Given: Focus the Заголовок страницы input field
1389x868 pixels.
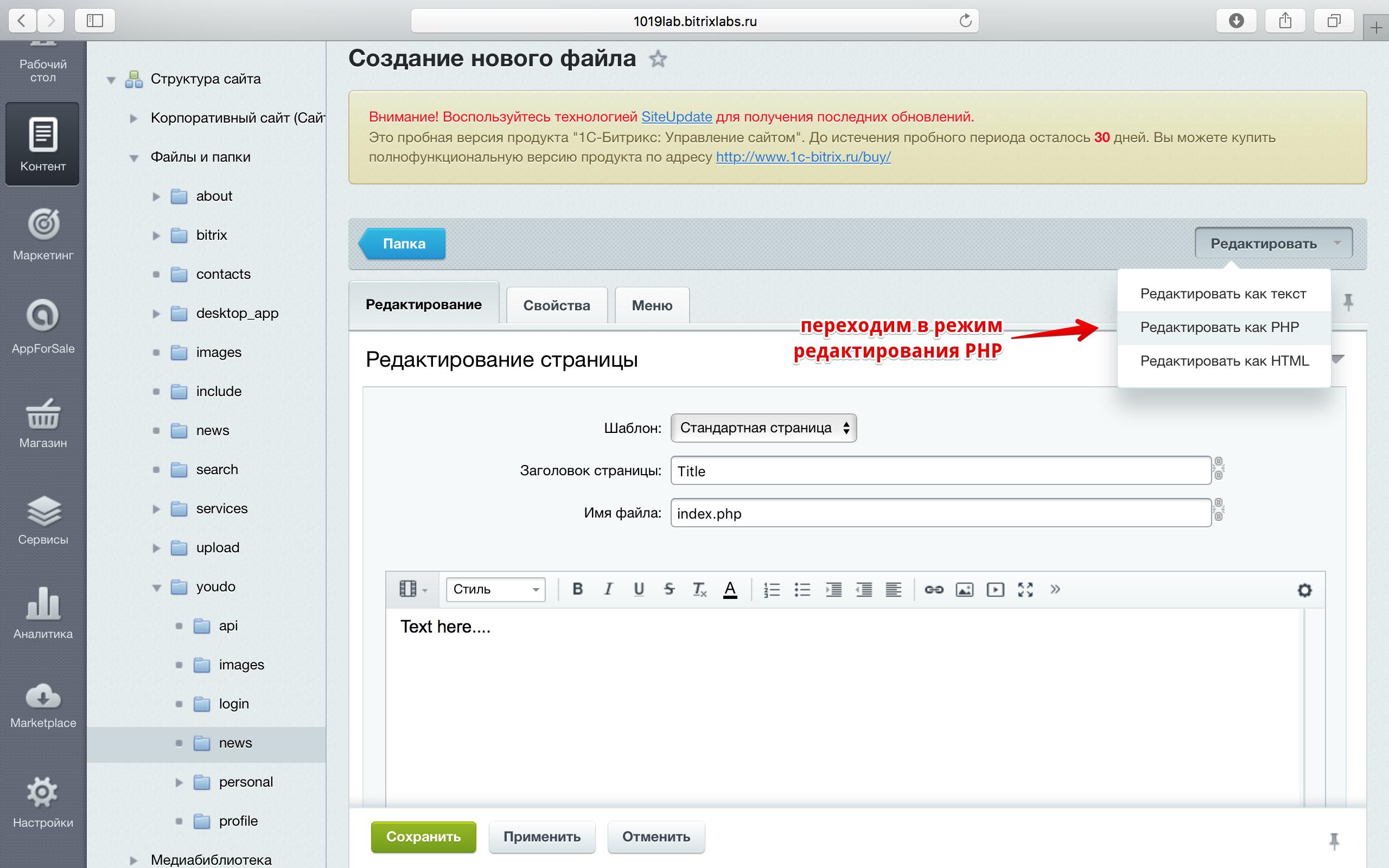Looking at the screenshot, I should tap(941, 471).
